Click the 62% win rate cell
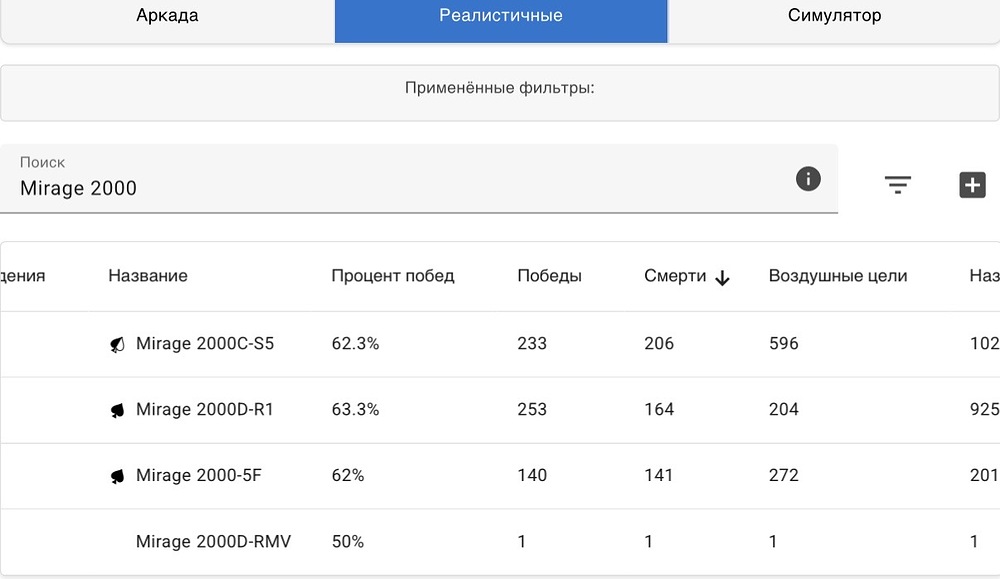Image resolution: width=1000 pixels, height=579 pixels. coord(348,475)
